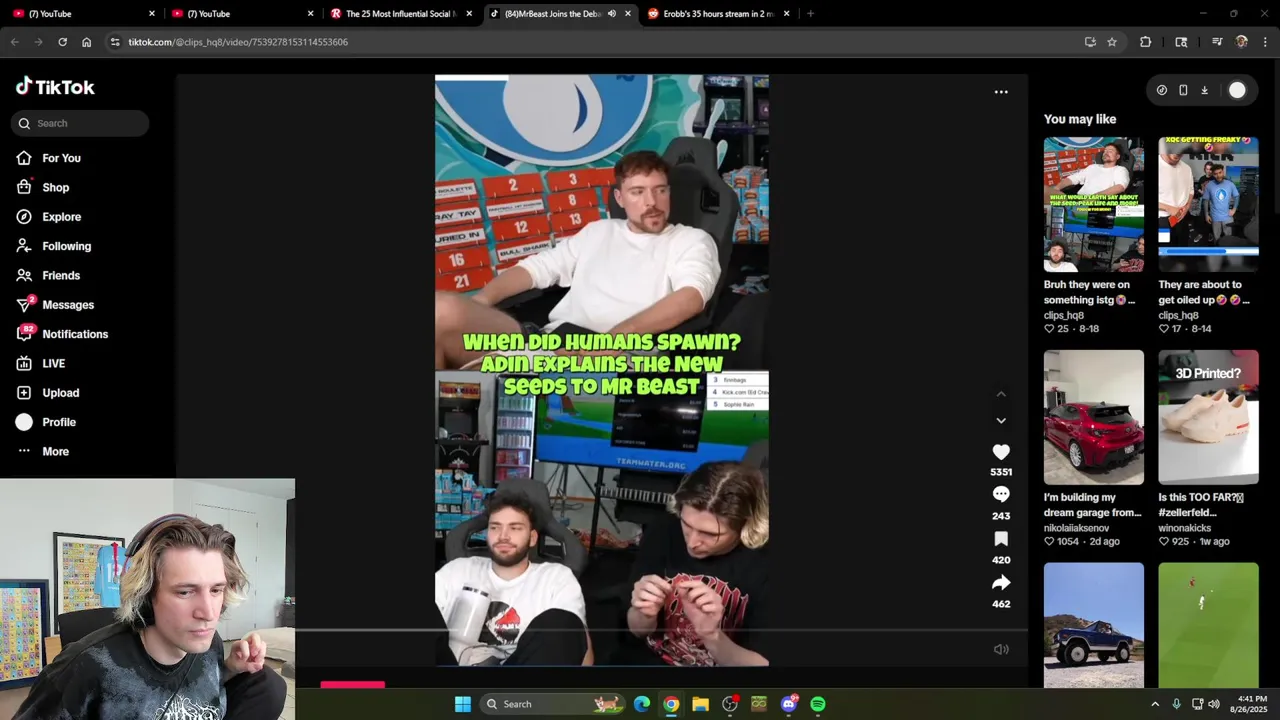Open the For You feed
Image resolution: width=1280 pixels, height=720 pixels.
pos(48,158)
